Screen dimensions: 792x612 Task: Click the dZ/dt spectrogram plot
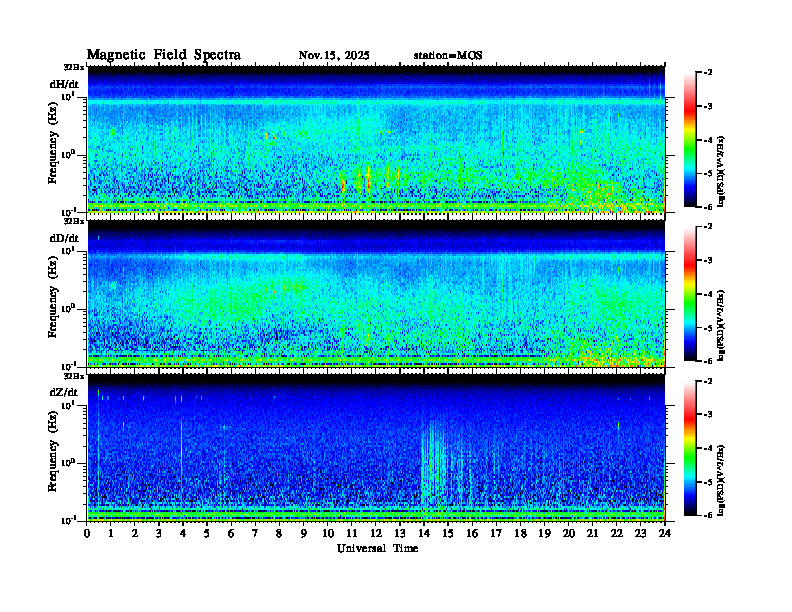(376, 448)
